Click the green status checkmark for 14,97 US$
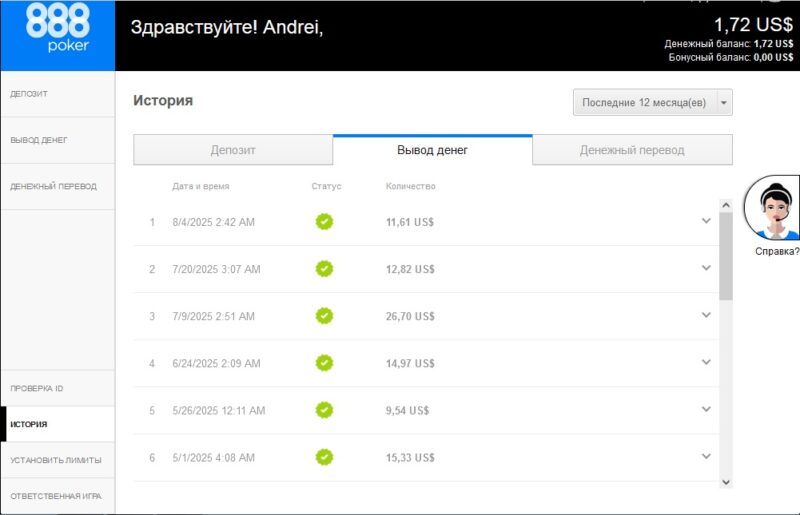Image resolution: width=800 pixels, height=515 pixels. pyautogui.click(x=324, y=363)
